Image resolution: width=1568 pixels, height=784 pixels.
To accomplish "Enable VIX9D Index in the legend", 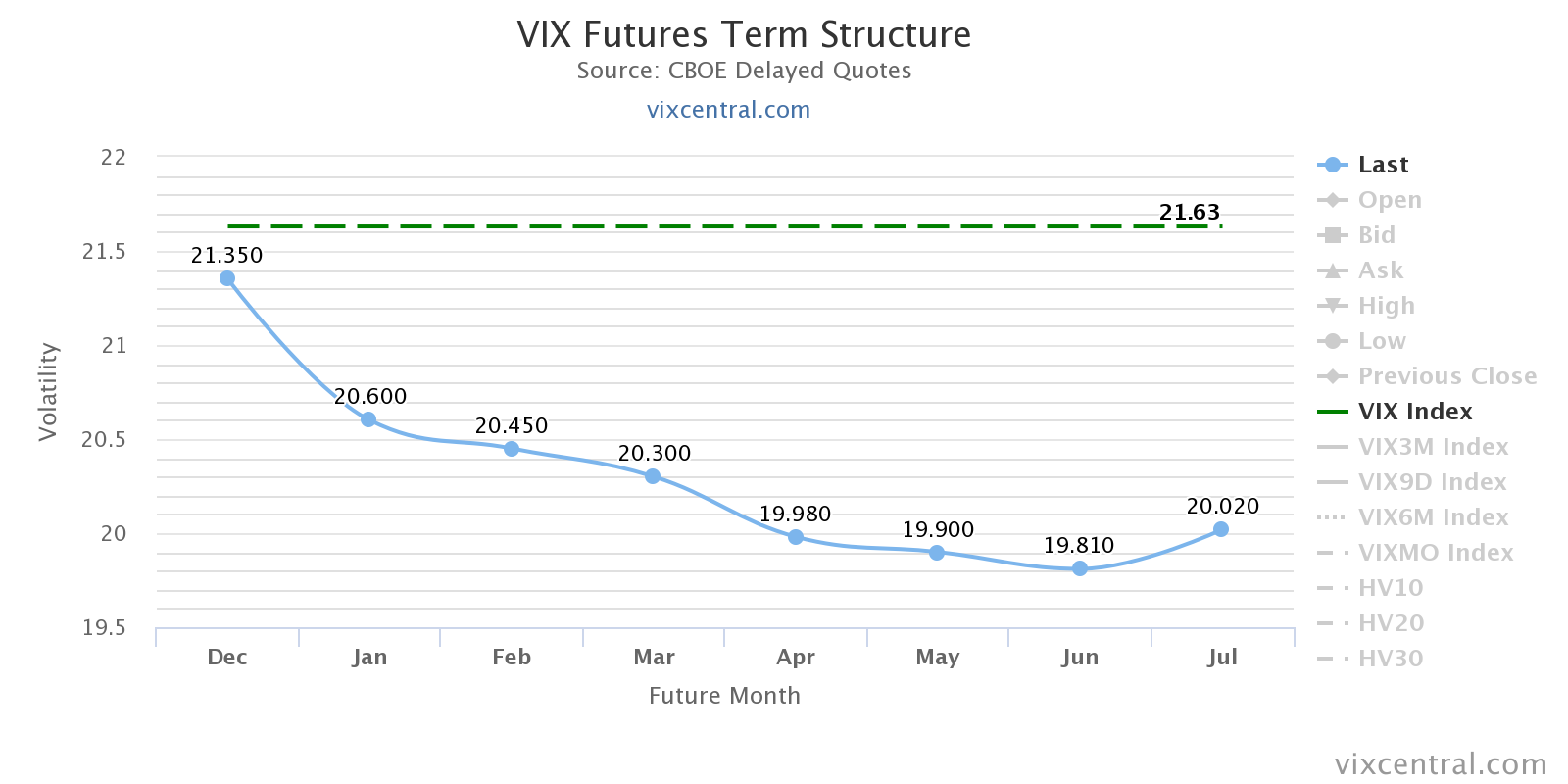I will (x=1431, y=482).
